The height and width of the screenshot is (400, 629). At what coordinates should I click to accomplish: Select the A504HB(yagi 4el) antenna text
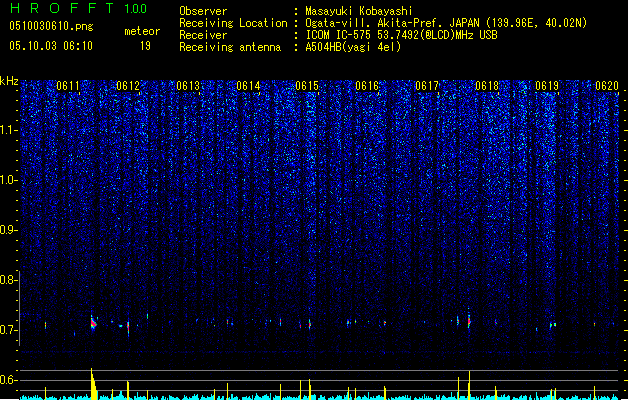pos(353,47)
